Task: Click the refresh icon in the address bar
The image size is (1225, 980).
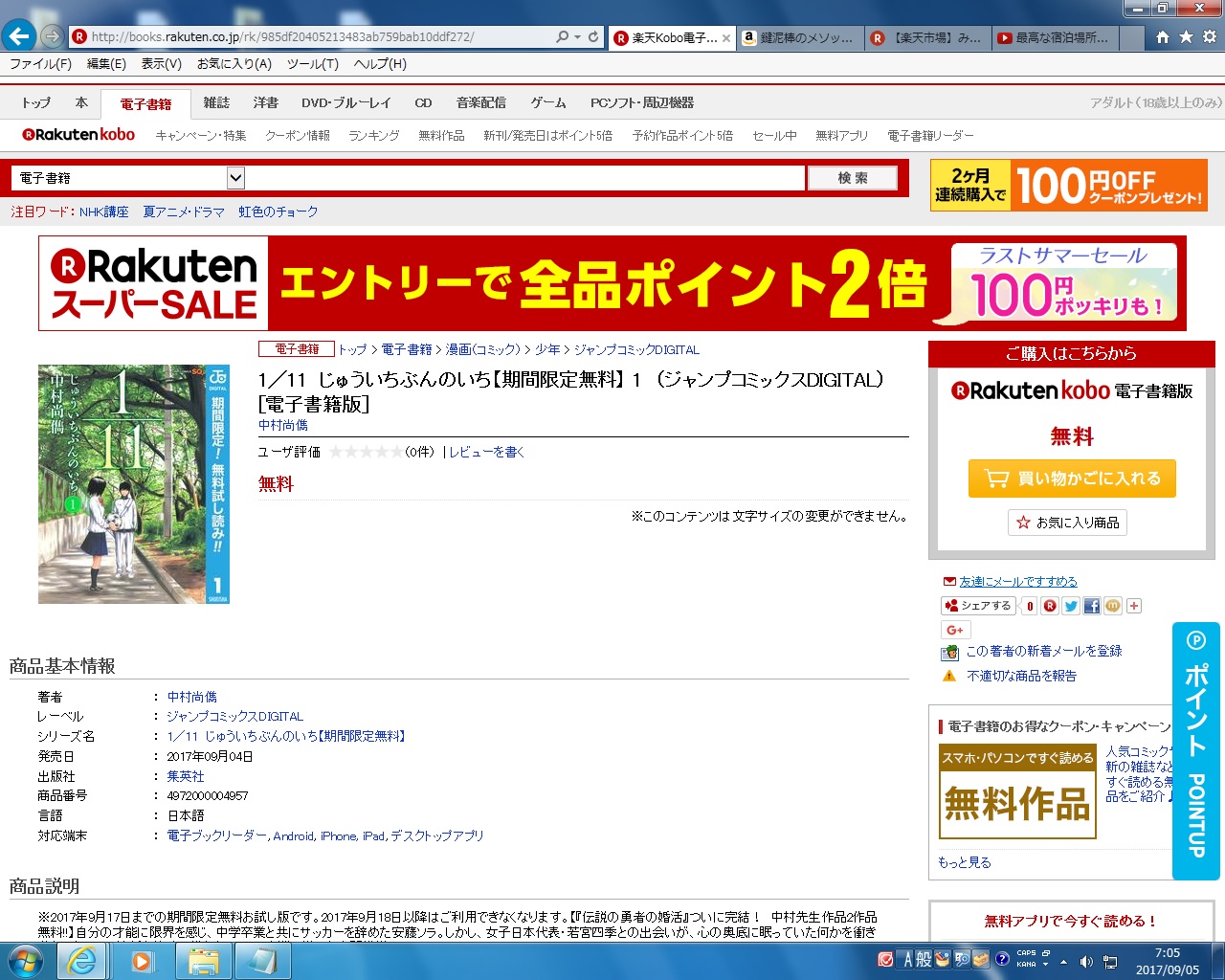Action: point(593,36)
